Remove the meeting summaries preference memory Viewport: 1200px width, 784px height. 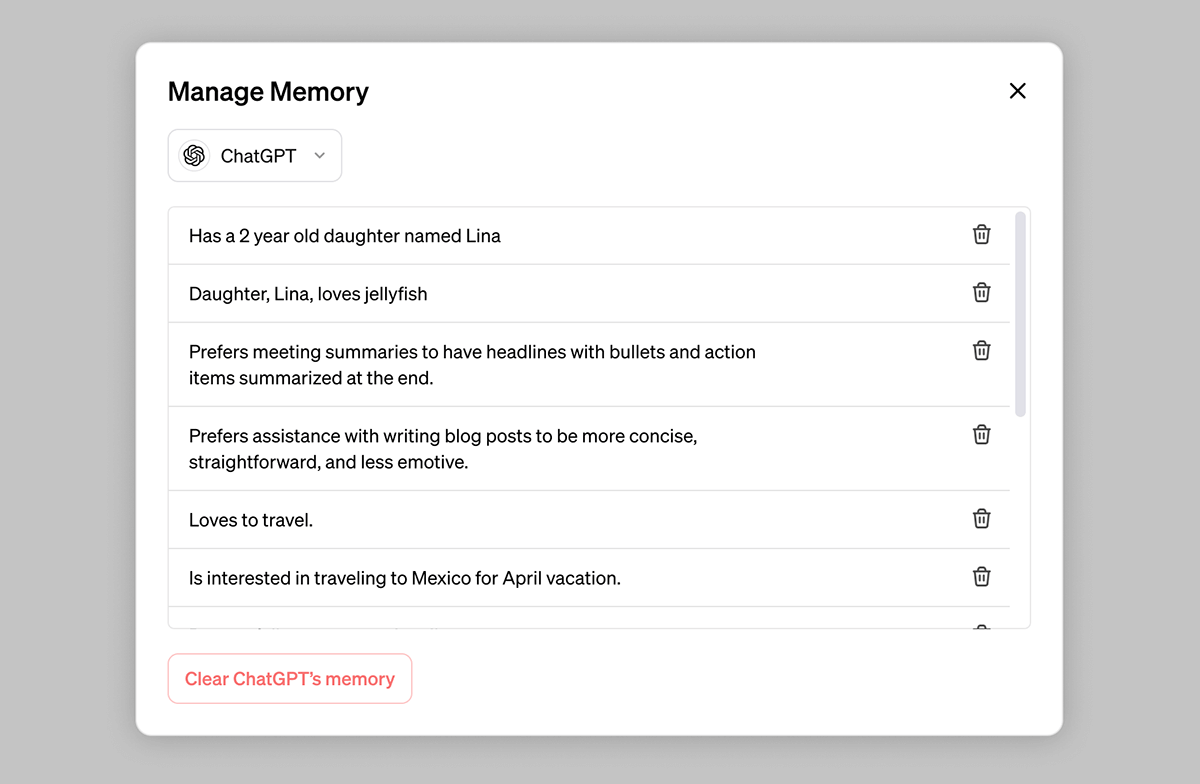point(982,350)
